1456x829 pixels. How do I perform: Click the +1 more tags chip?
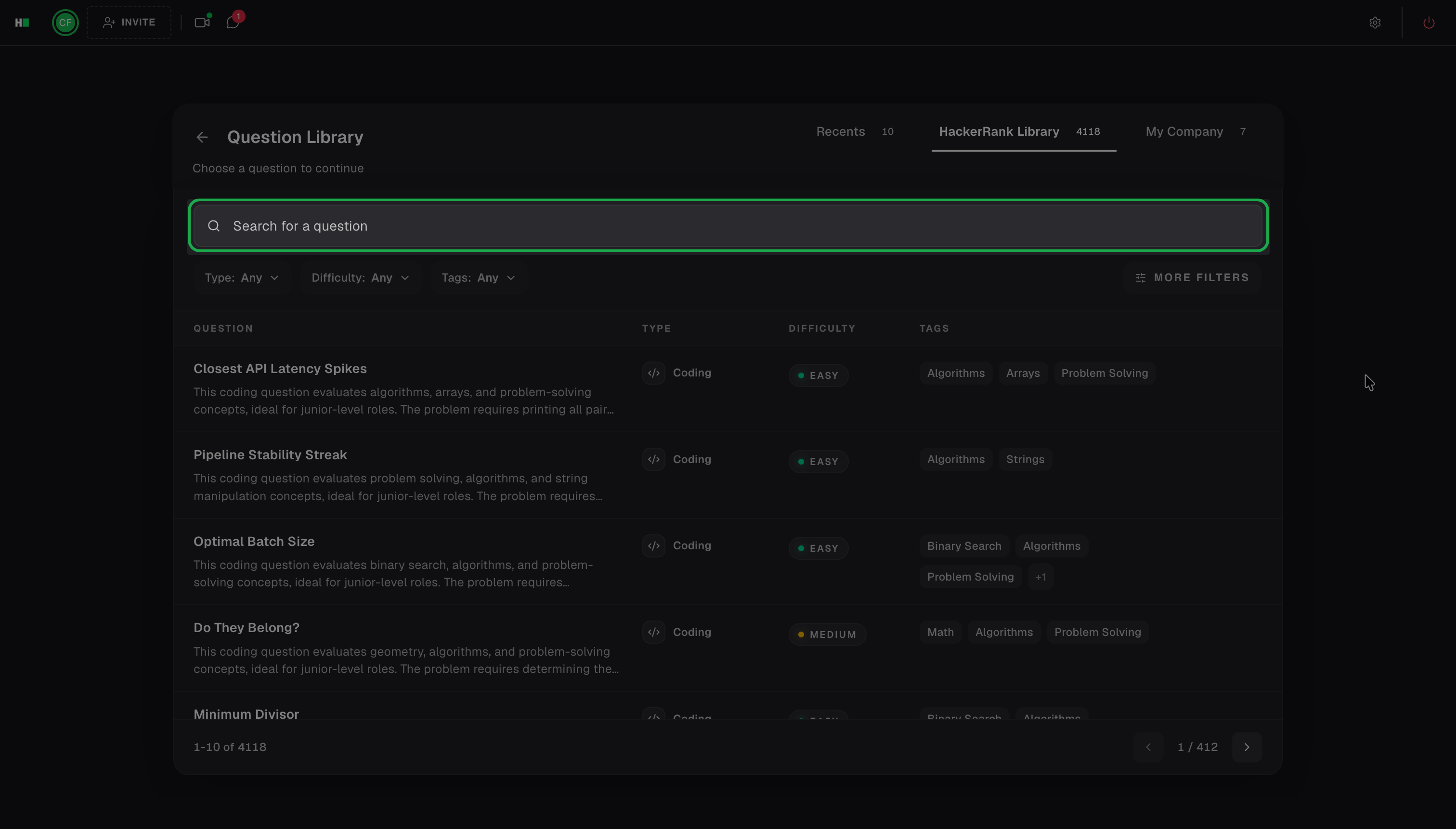[x=1040, y=577]
